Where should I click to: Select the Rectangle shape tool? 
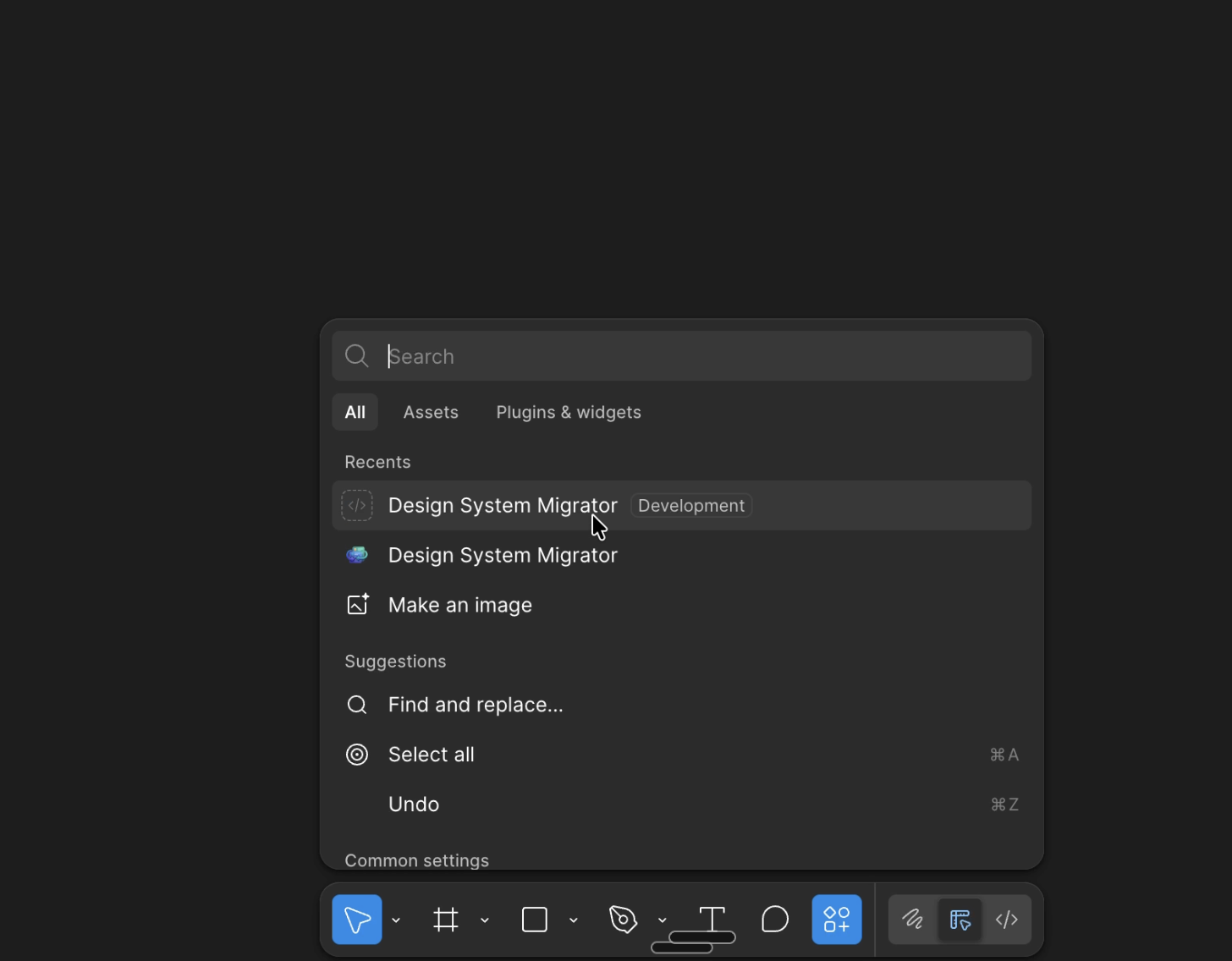coord(535,920)
